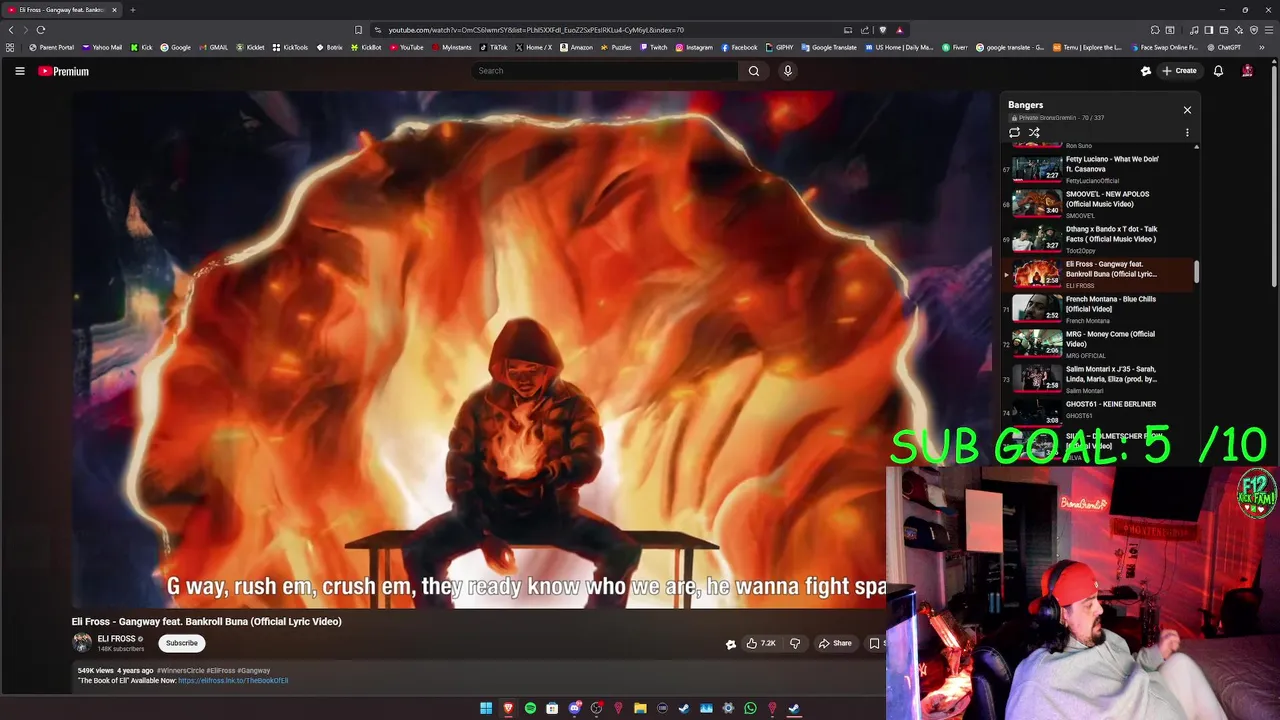Open share-page icon in the address bar
Image resolution: width=1280 pixels, height=720 pixels.
(865, 30)
